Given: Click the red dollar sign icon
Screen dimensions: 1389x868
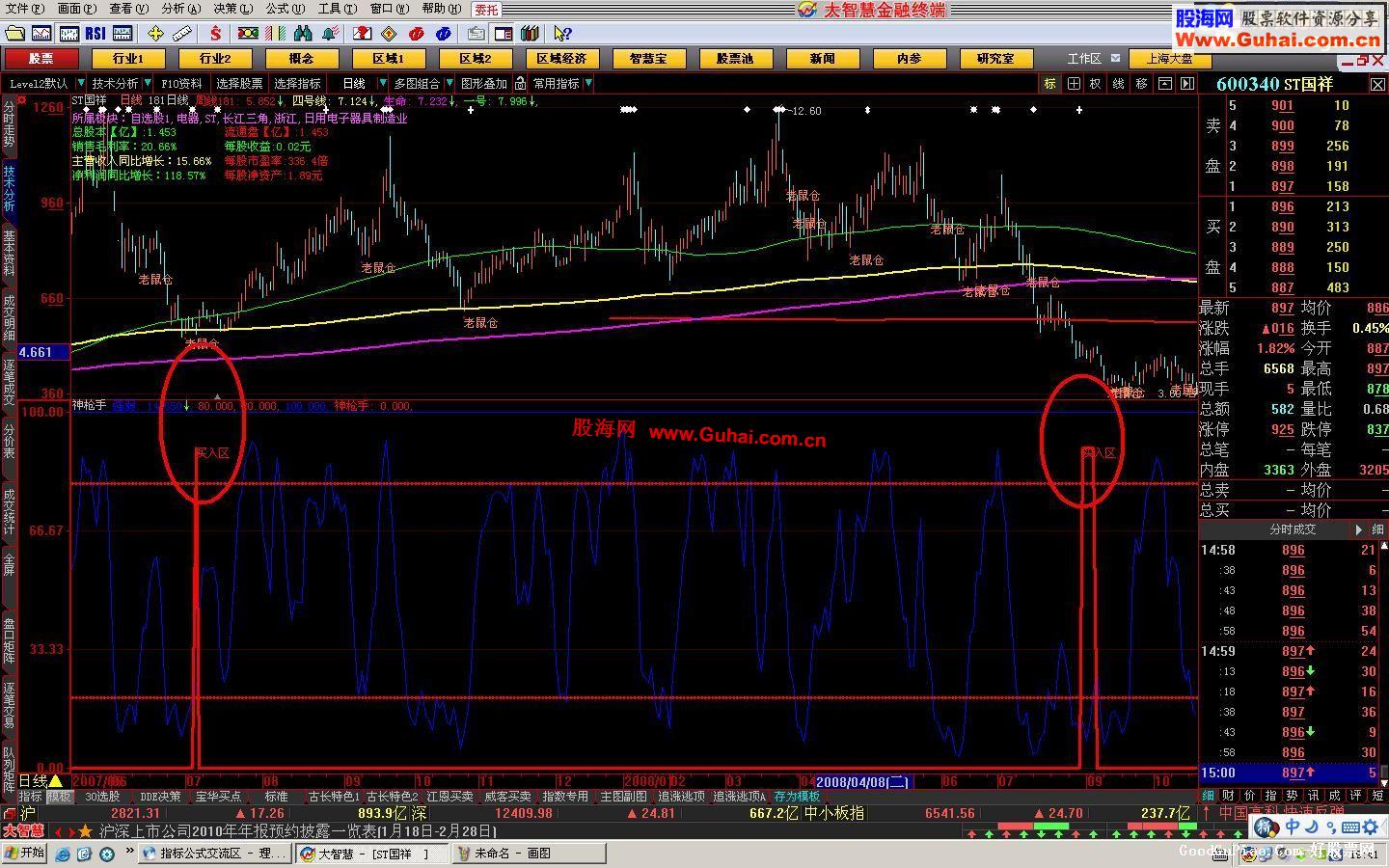Looking at the screenshot, I should [216, 34].
